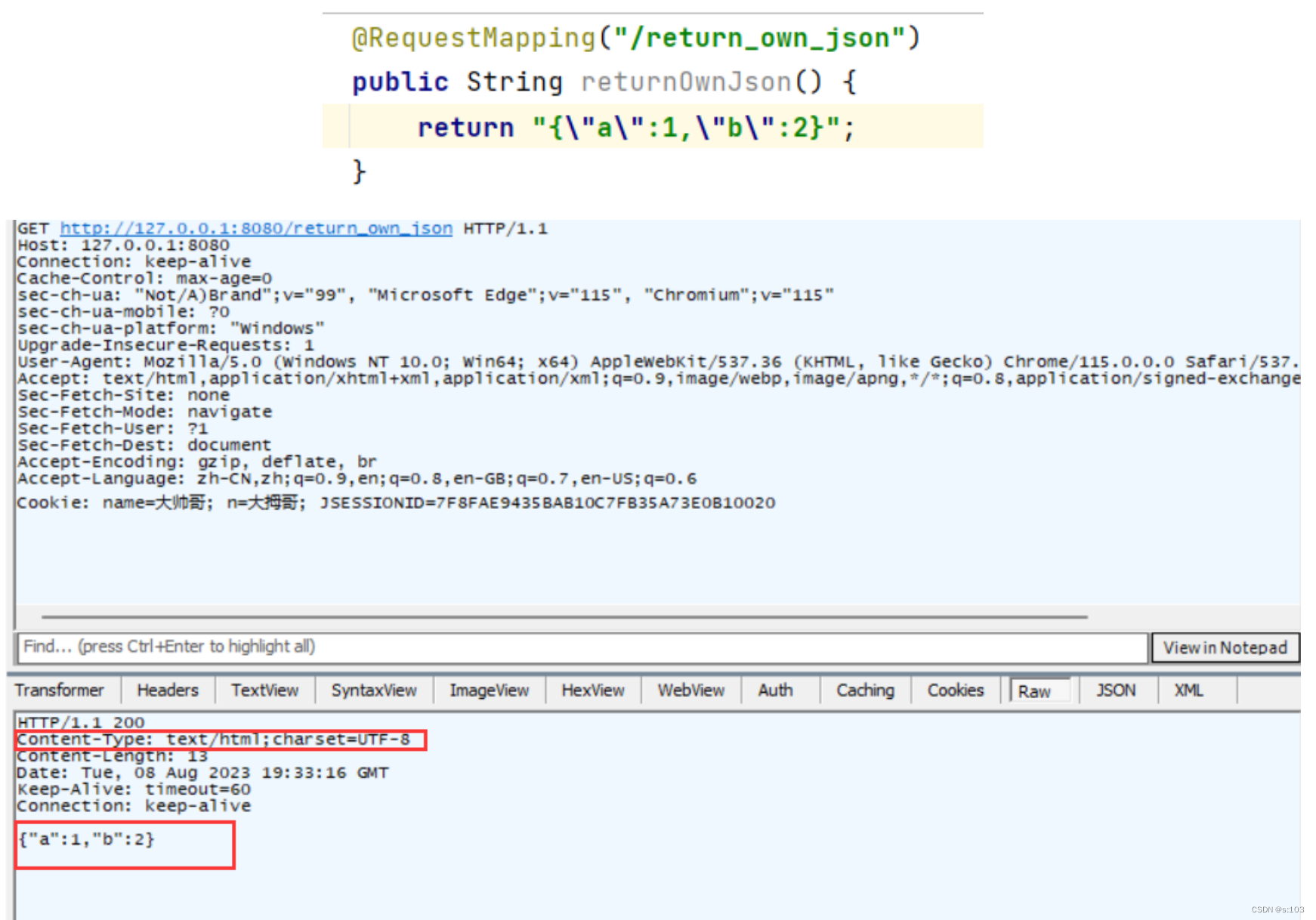
Task: Click the Host: 127.0.0.1:8080 line
Action: 123,245
